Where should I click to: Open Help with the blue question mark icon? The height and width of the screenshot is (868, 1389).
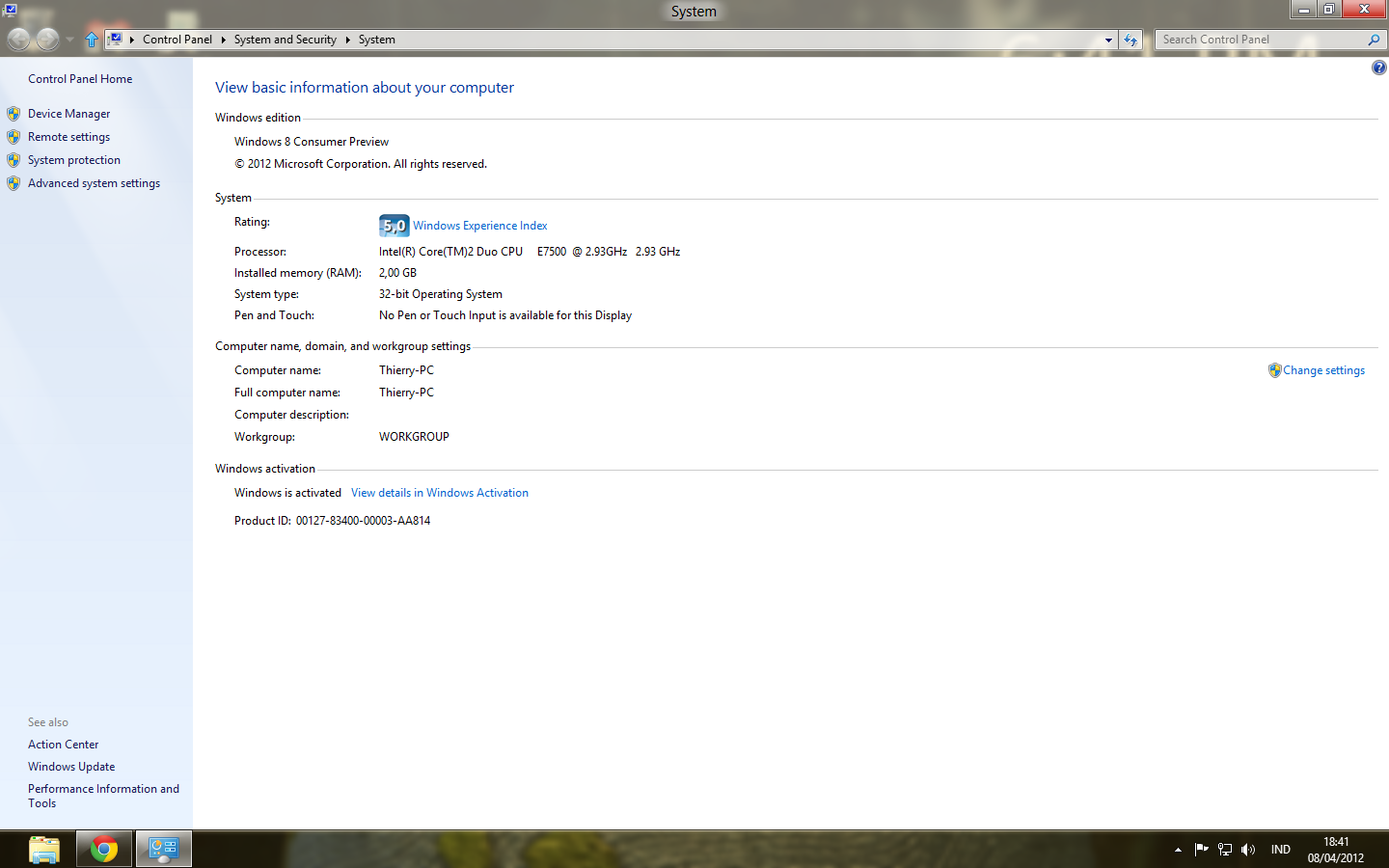pos(1379,68)
